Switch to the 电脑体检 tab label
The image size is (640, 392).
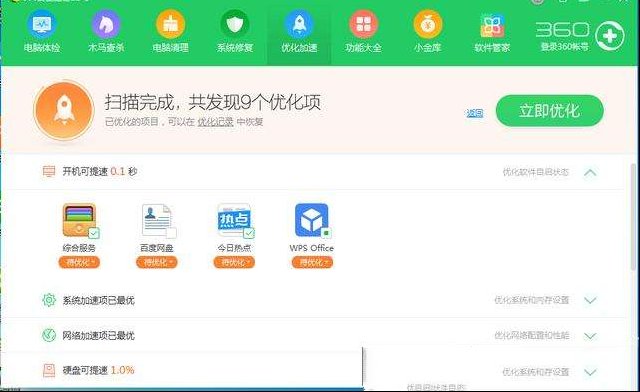click(42, 48)
